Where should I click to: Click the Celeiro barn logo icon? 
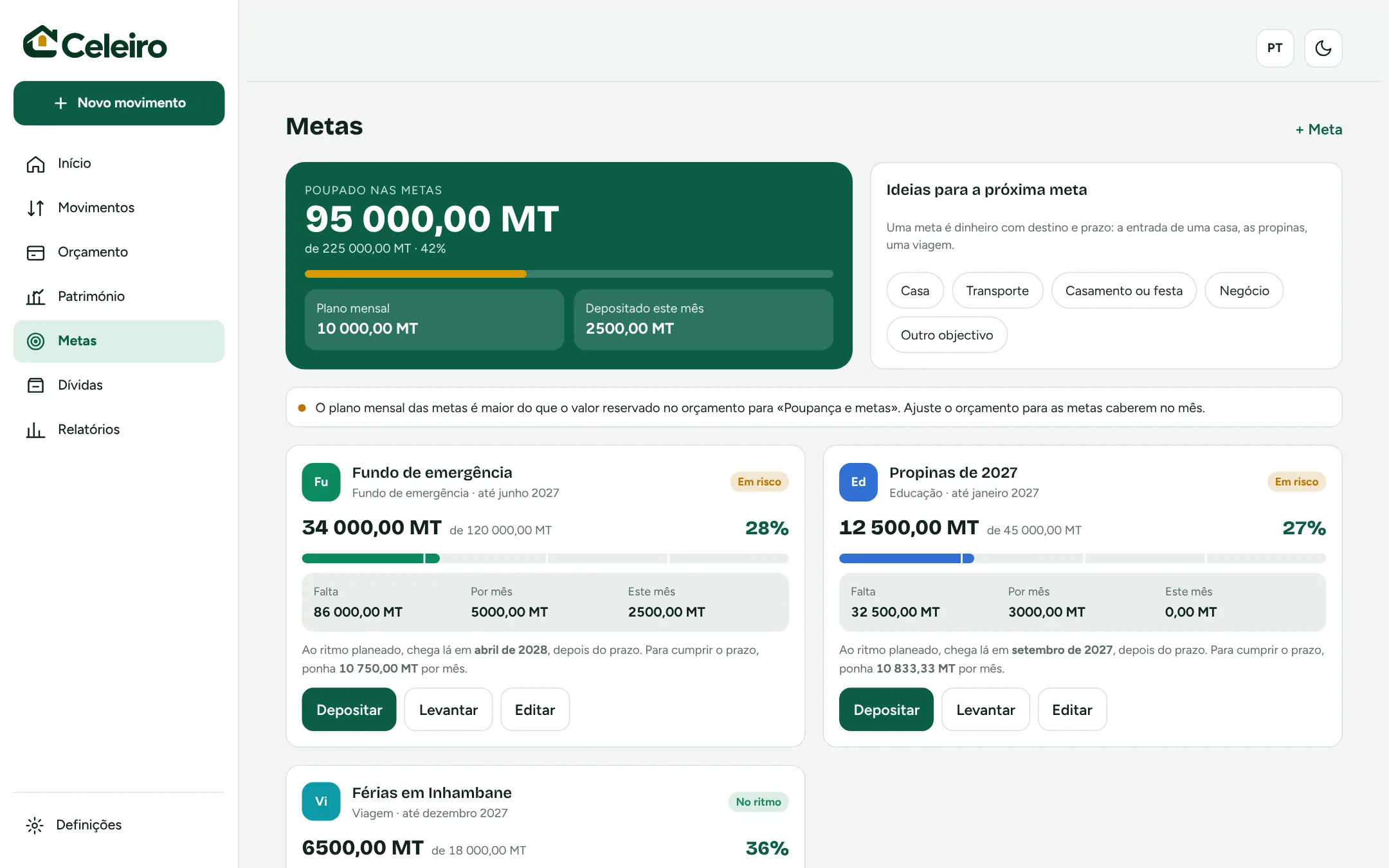coord(41,42)
